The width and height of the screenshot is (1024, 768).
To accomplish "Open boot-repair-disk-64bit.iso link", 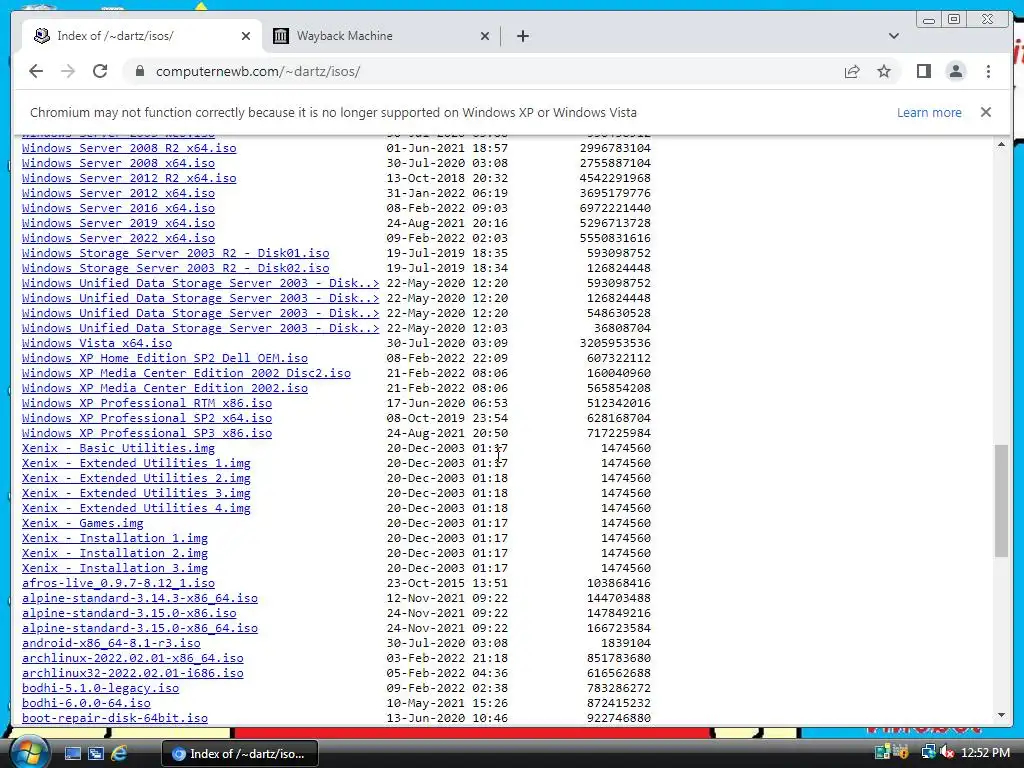I will 115,719.
